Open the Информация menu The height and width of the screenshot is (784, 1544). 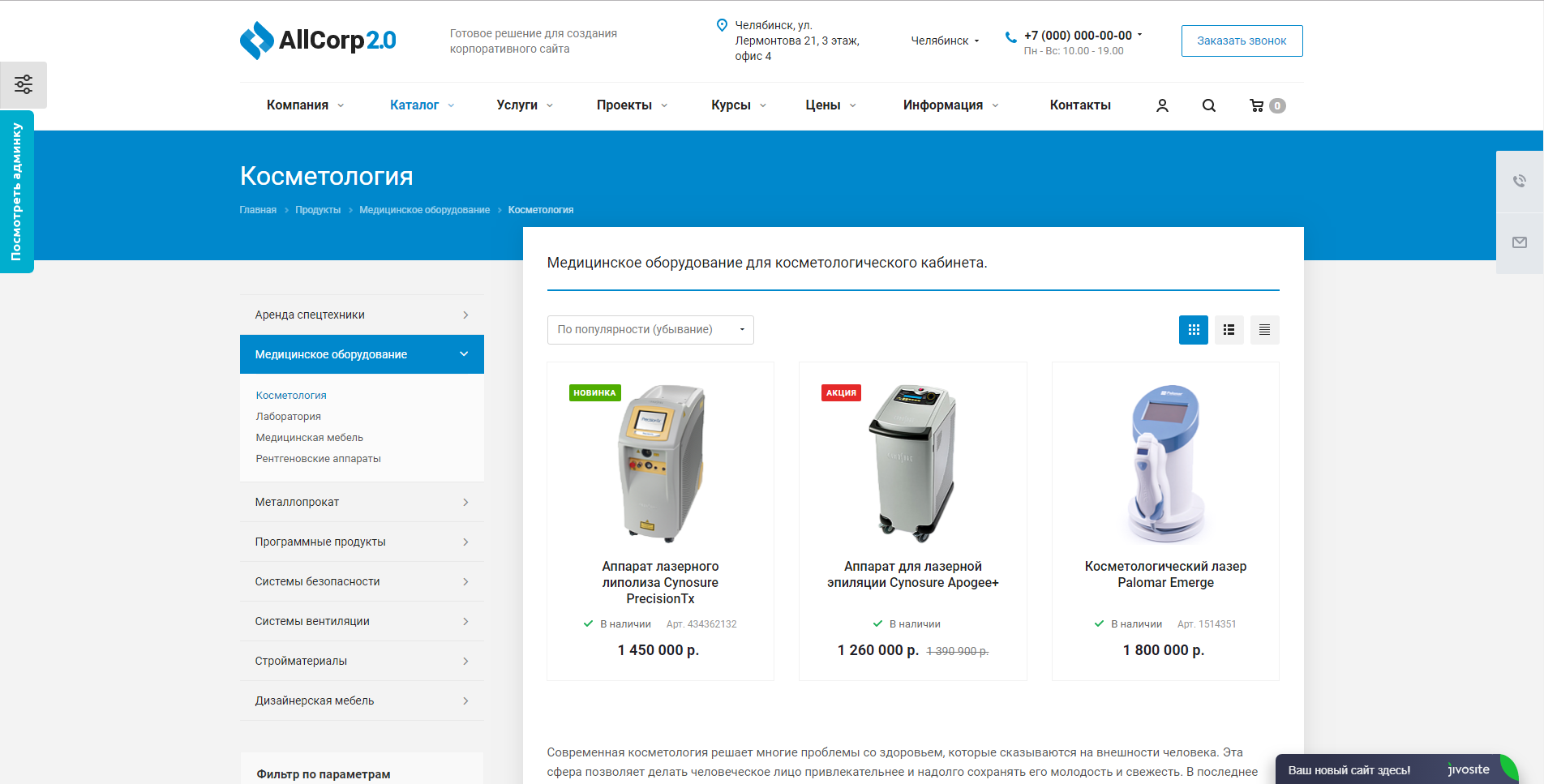point(950,105)
